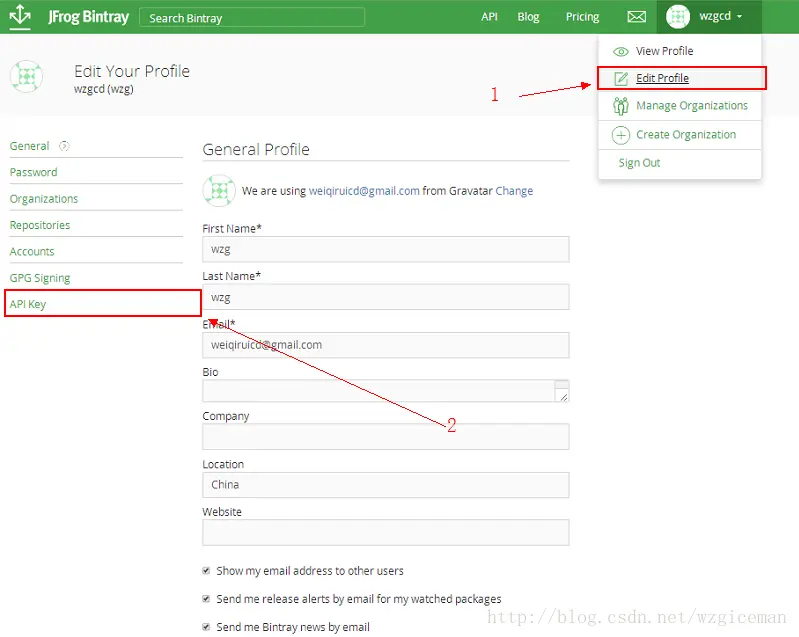Click the eye icon beside View Profile
The width and height of the screenshot is (799, 637).
tap(621, 51)
